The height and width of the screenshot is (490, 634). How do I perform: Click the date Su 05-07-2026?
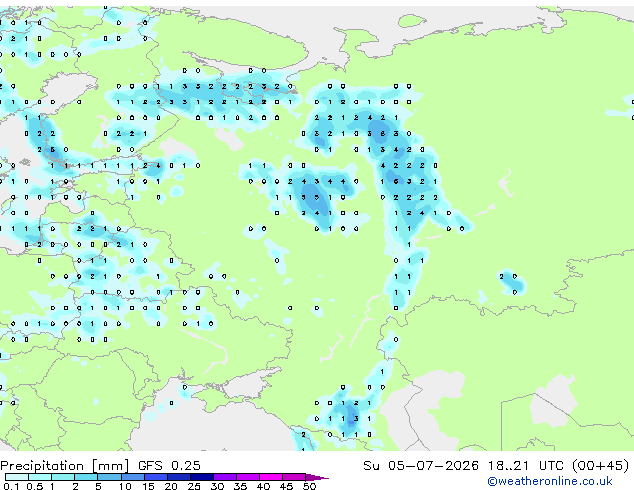point(421,466)
